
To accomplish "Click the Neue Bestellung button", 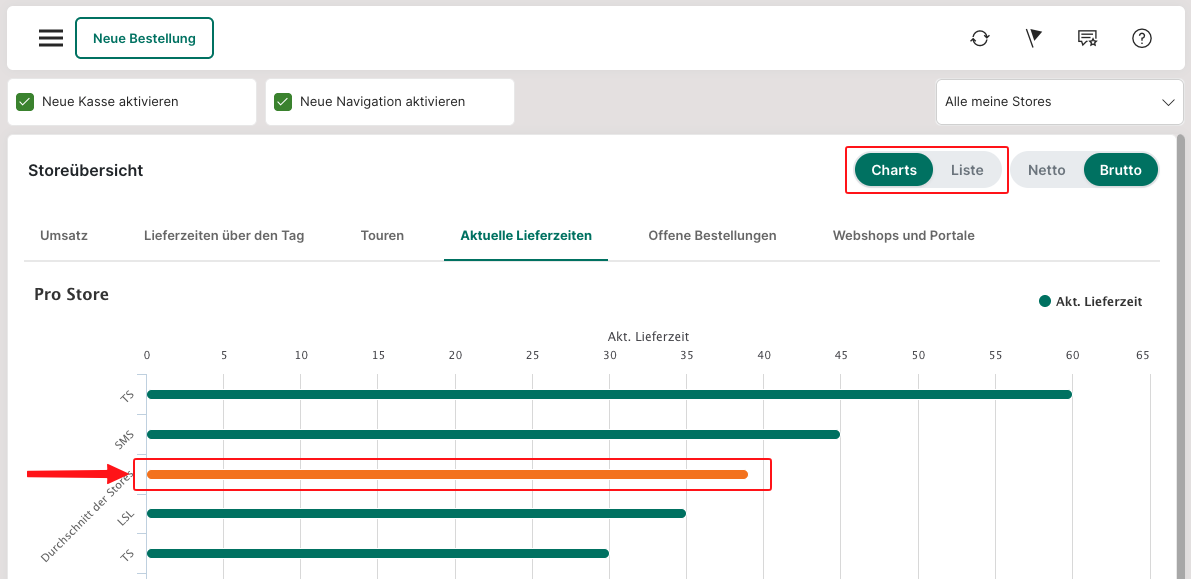I will click(x=144, y=38).
